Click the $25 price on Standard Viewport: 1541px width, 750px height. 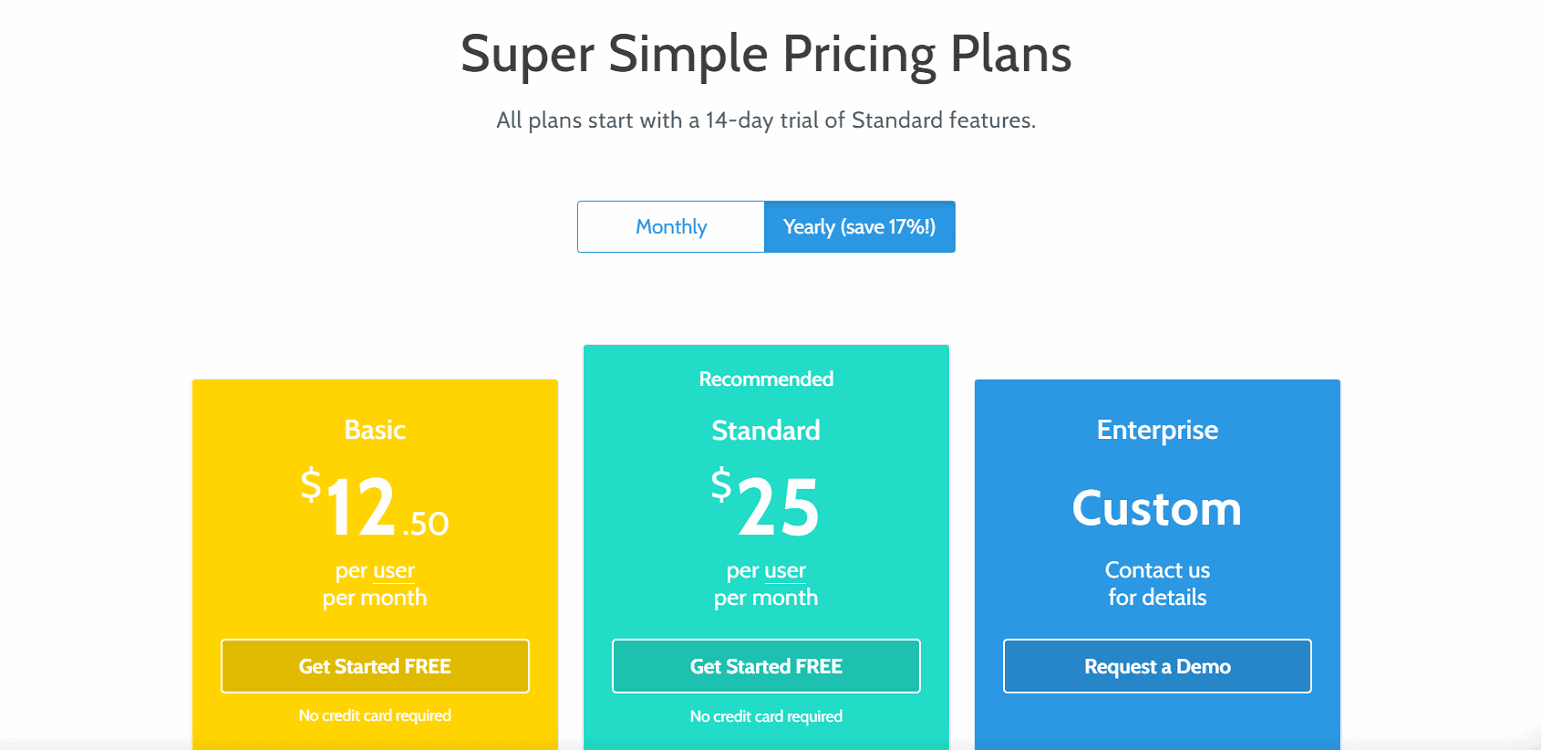click(766, 505)
